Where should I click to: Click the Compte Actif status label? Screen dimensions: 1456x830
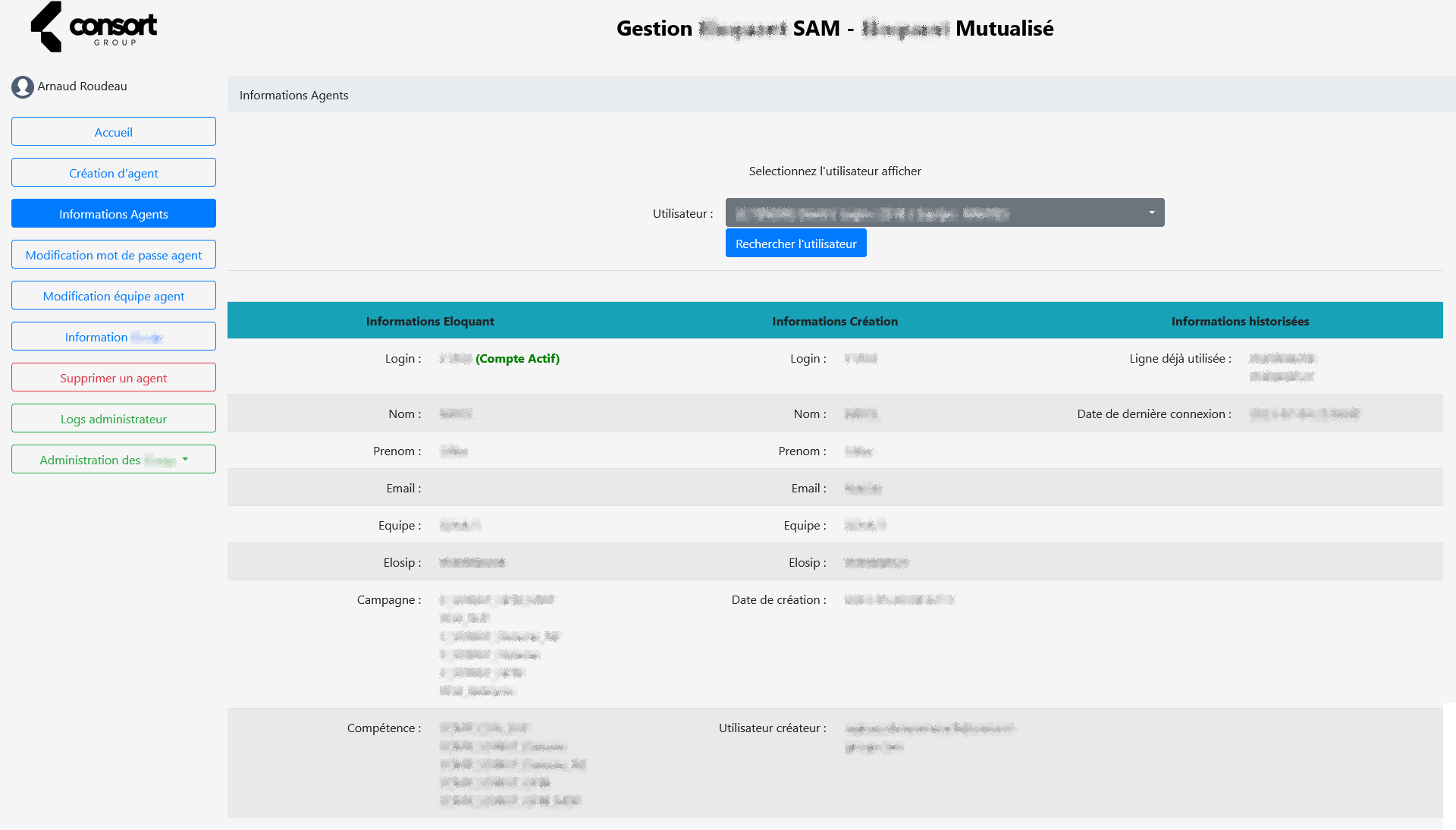517,359
